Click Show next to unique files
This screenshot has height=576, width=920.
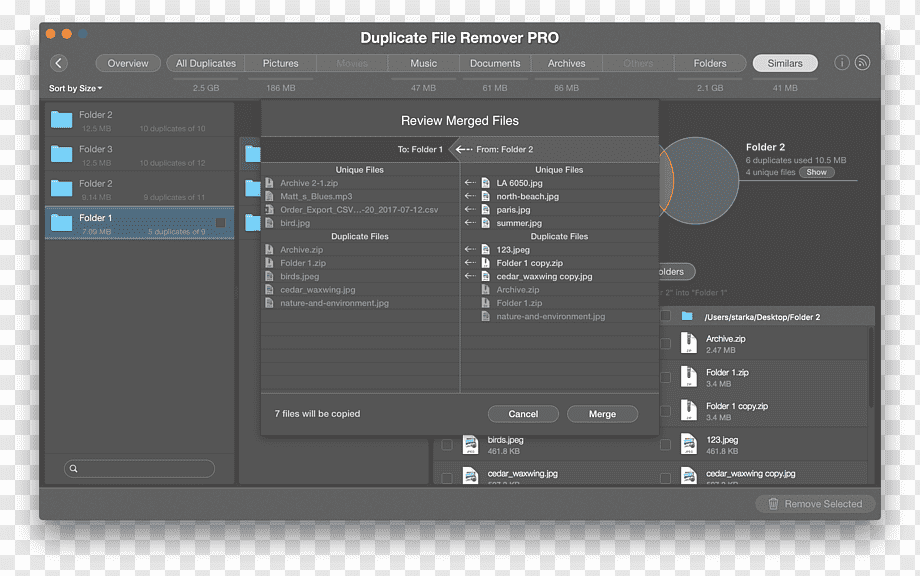(x=816, y=172)
